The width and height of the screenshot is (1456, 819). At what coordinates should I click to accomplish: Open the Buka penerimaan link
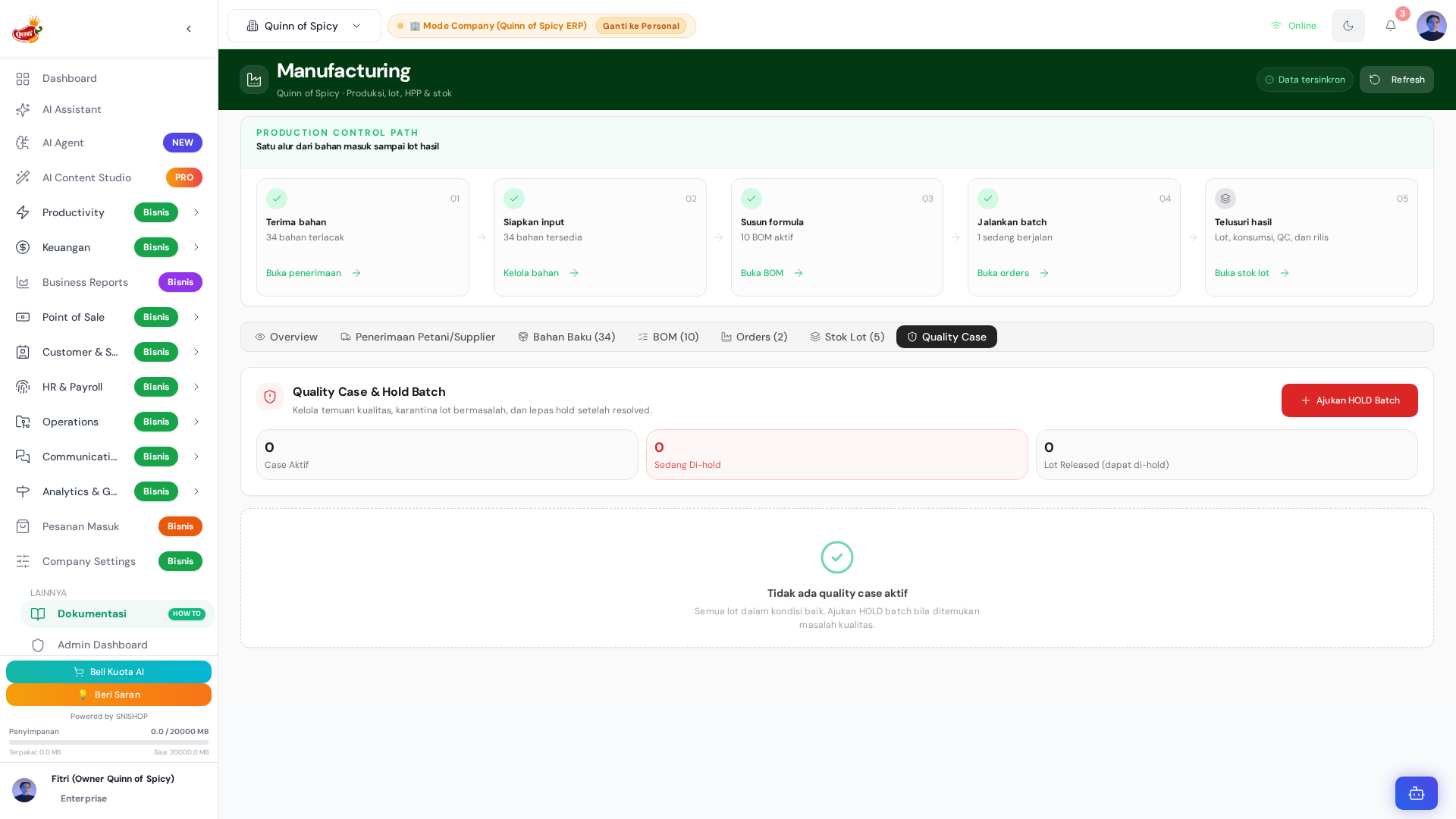point(313,273)
